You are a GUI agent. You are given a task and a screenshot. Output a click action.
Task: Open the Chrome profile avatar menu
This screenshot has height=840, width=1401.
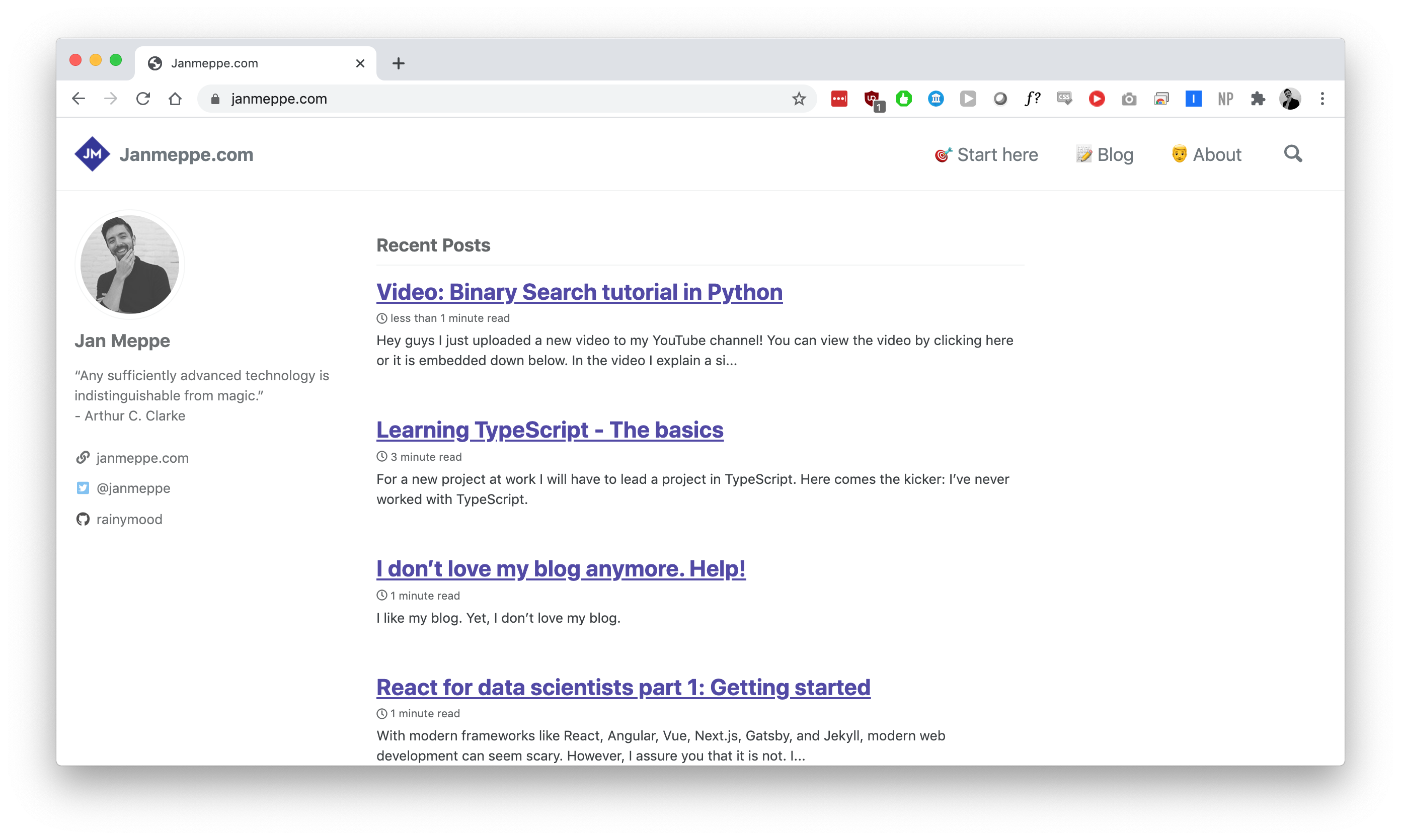pos(1290,99)
